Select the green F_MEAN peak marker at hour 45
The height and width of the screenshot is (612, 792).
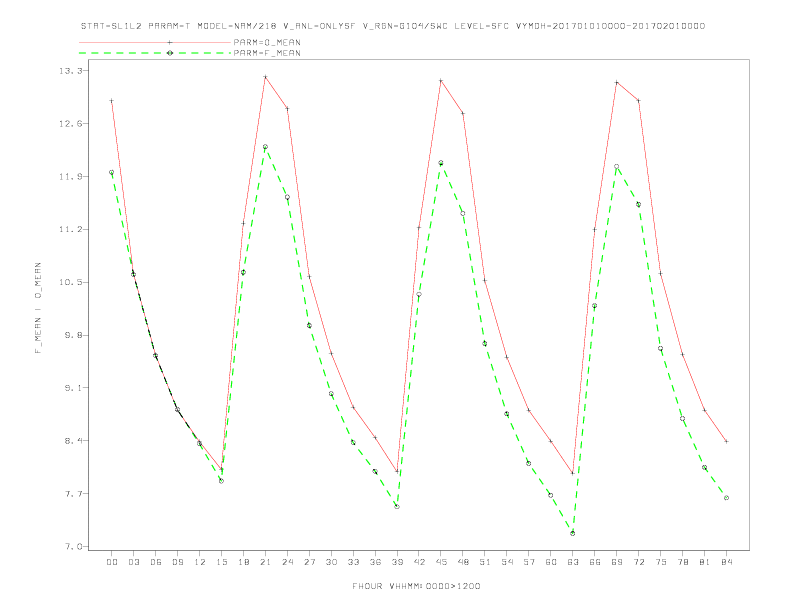(x=440, y=163)
